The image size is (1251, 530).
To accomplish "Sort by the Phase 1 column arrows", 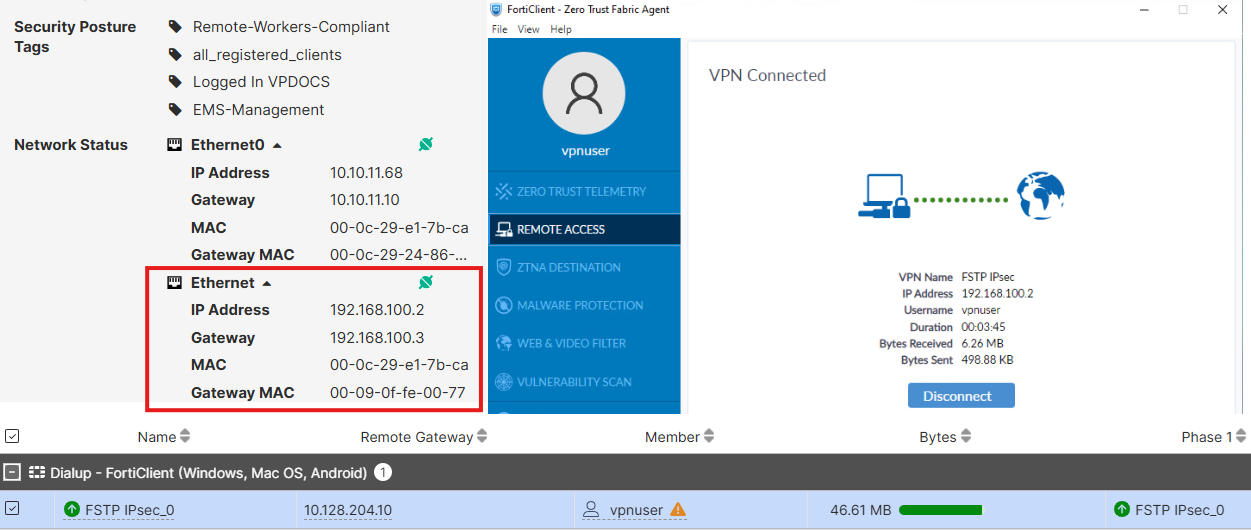I will coord(1241,436).
